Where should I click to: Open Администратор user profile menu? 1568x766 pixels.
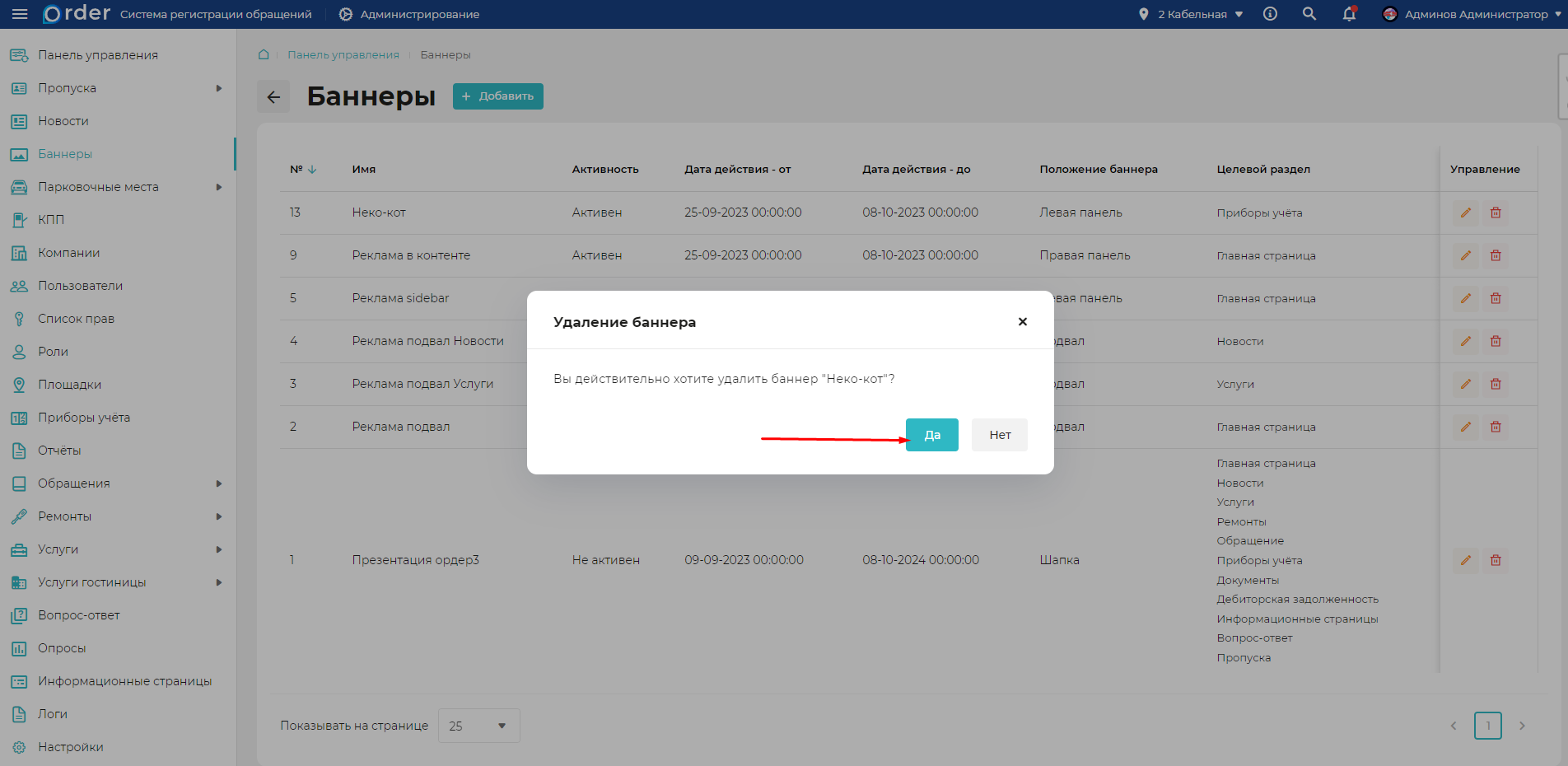coord(1472,14)
